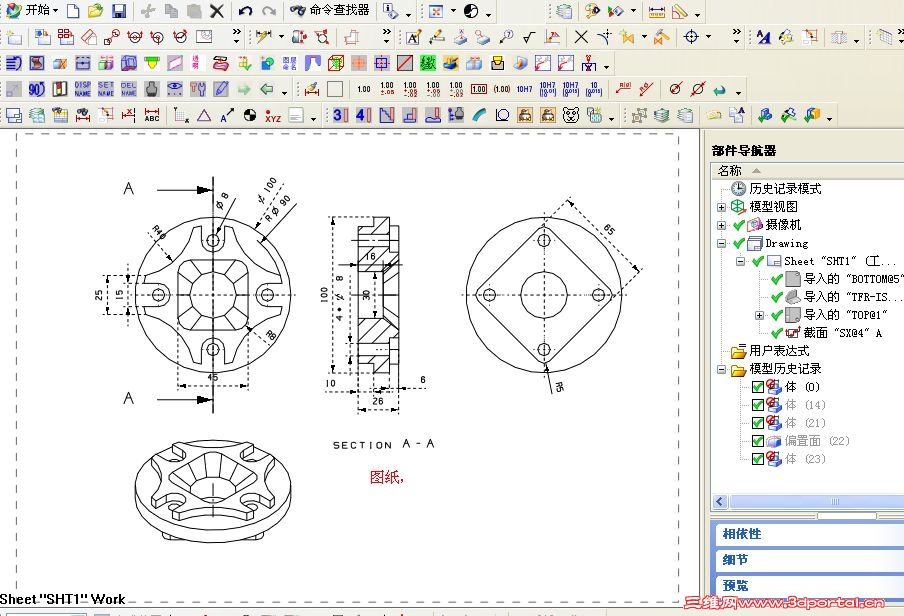Click the bear face icon

pos(571,115)
